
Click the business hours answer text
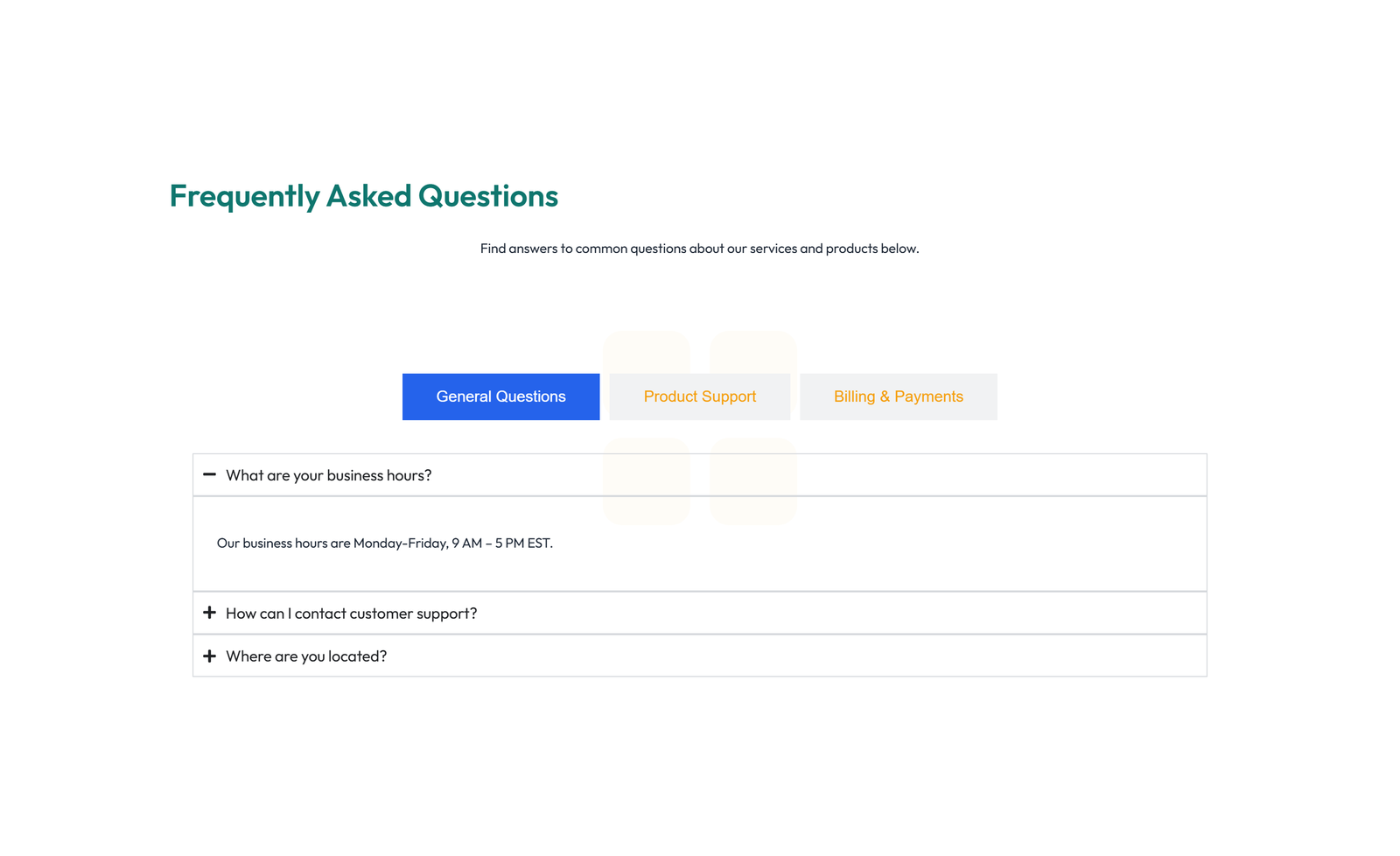click(385, 543)
